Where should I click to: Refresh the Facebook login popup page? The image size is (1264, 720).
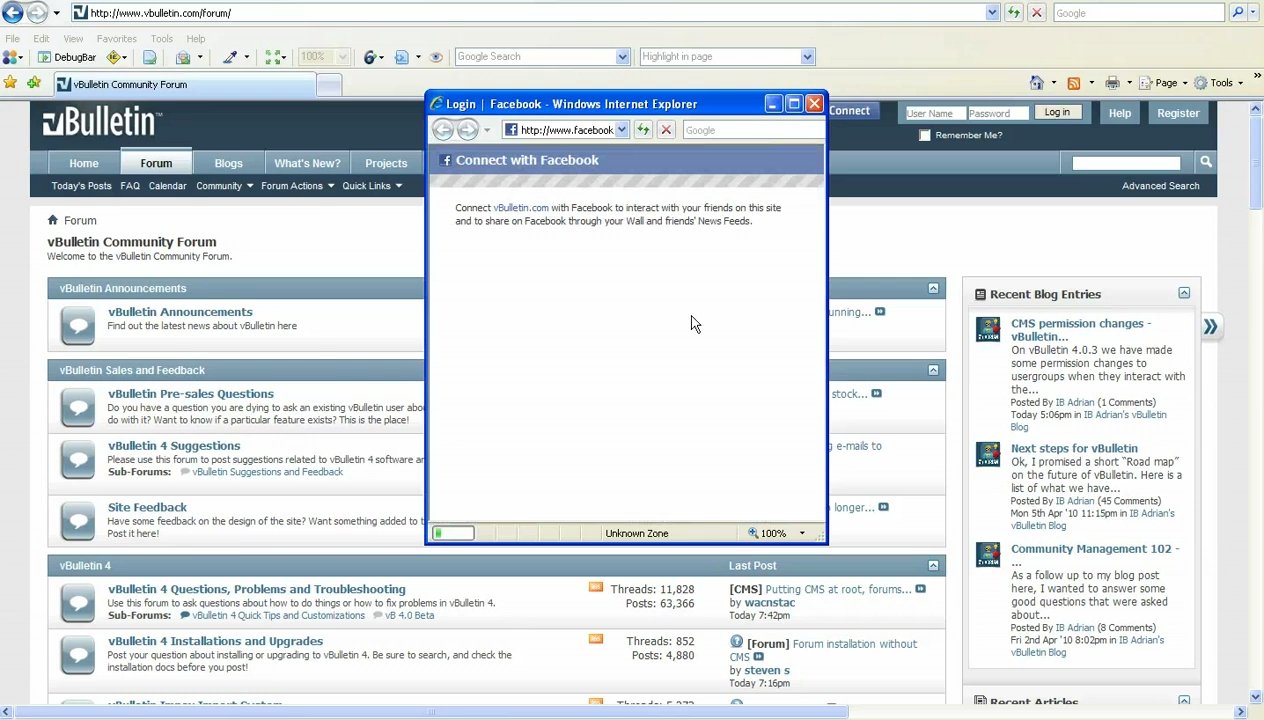pos(643,130)
